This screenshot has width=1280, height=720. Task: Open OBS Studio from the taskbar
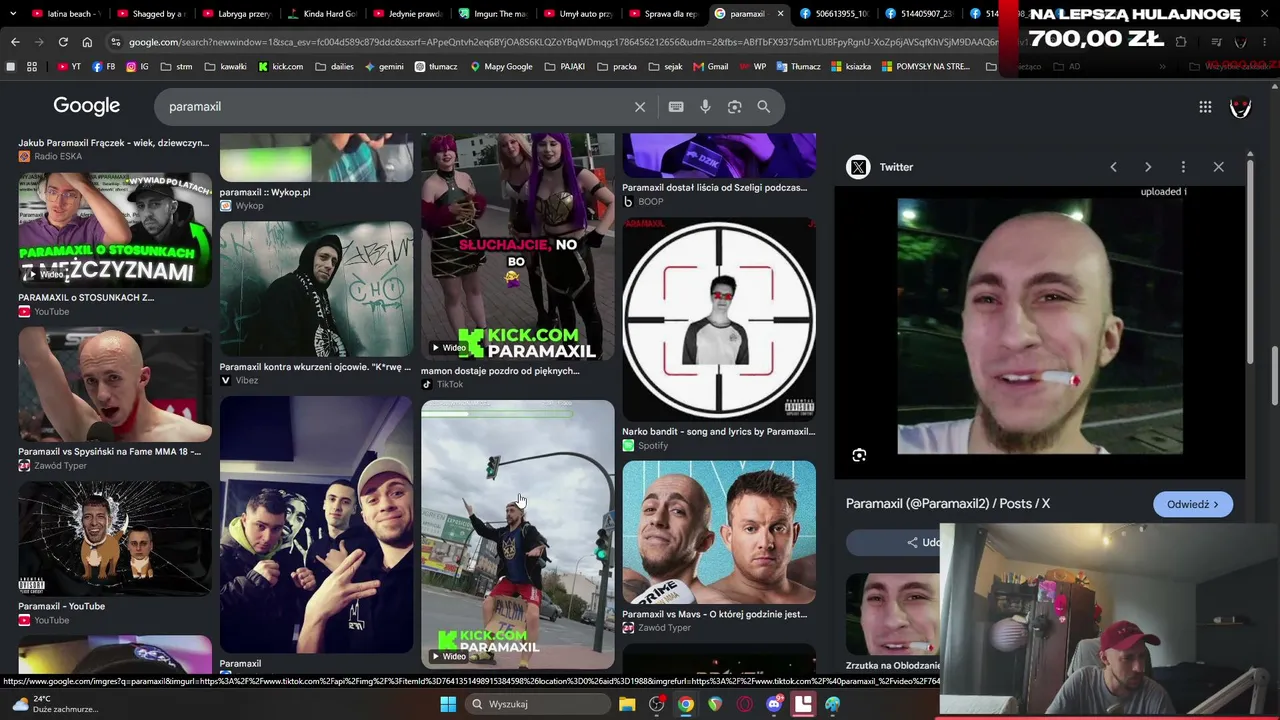point(656,704)
